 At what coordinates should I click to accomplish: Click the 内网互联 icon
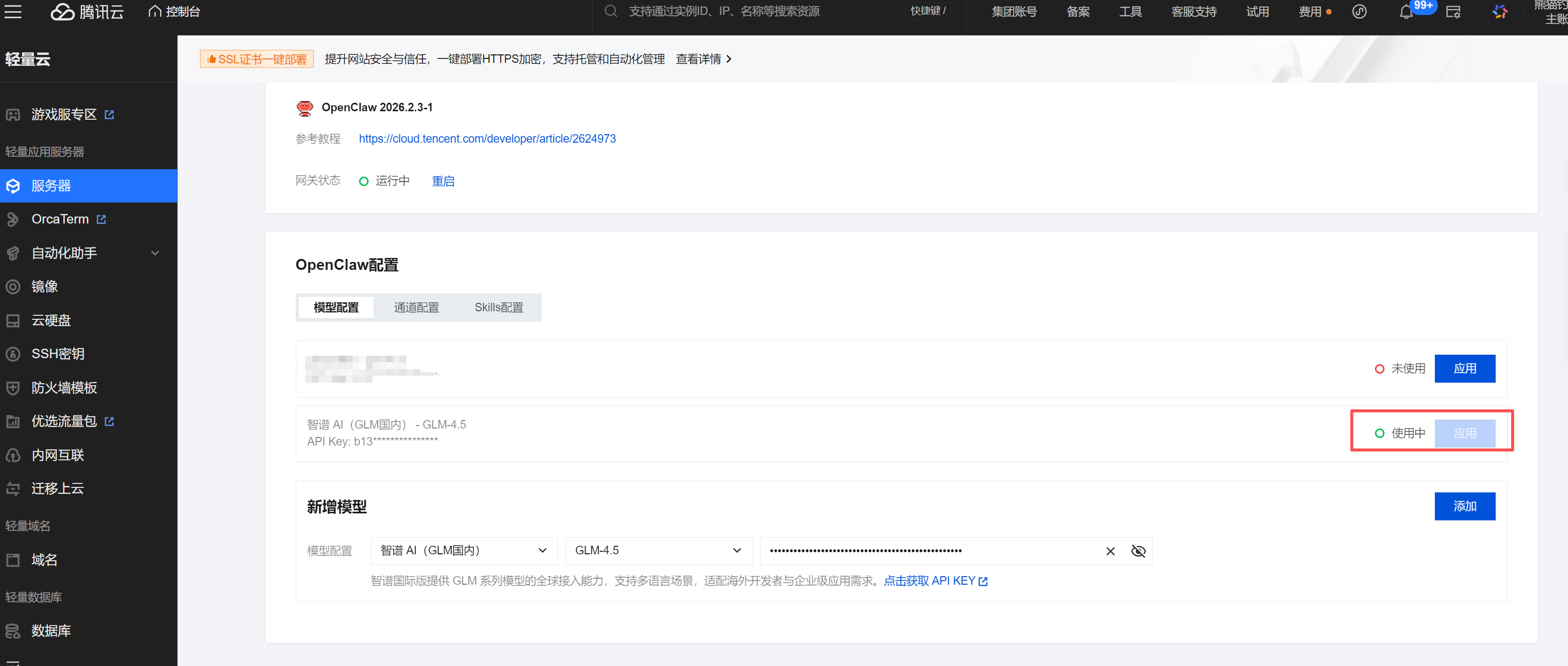click(x=13, y=455)
